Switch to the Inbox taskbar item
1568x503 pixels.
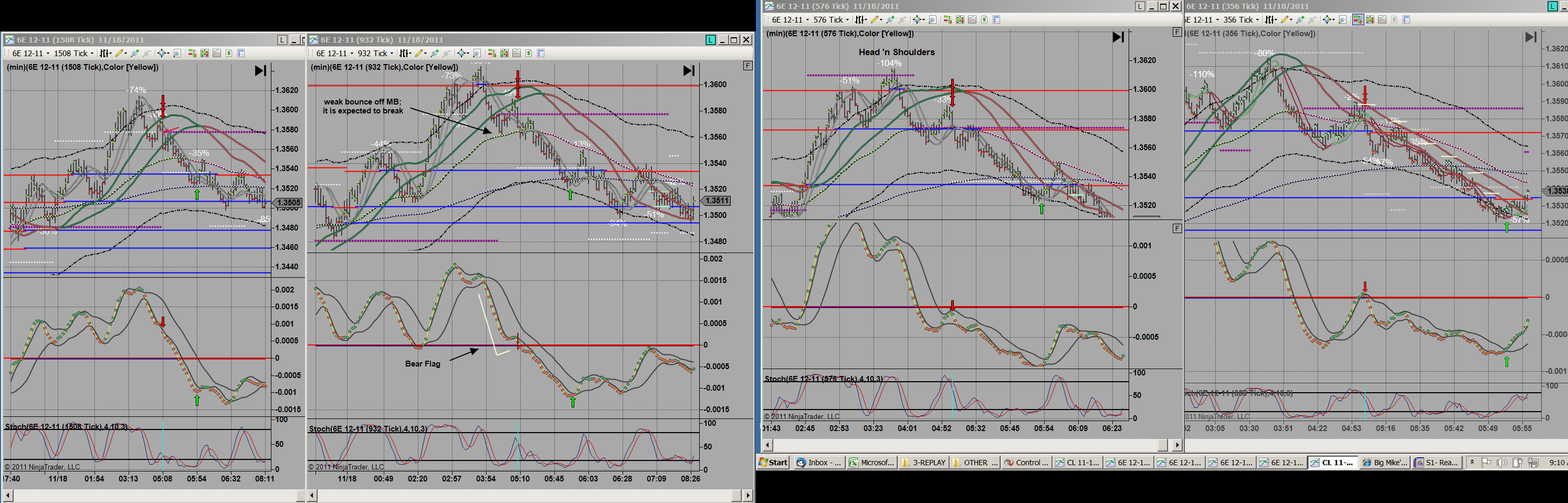(819, 462)
